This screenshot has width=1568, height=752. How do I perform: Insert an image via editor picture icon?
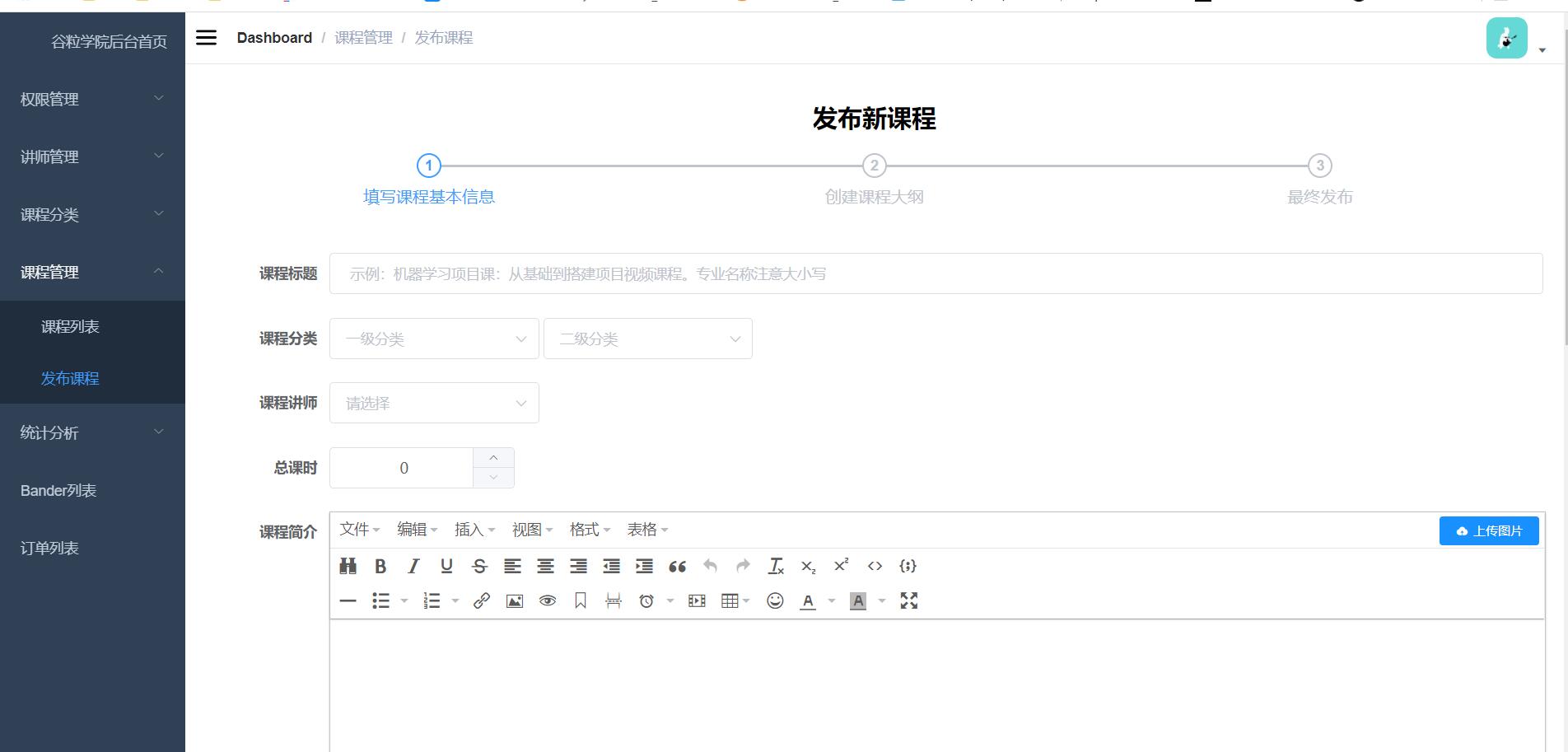515,601
